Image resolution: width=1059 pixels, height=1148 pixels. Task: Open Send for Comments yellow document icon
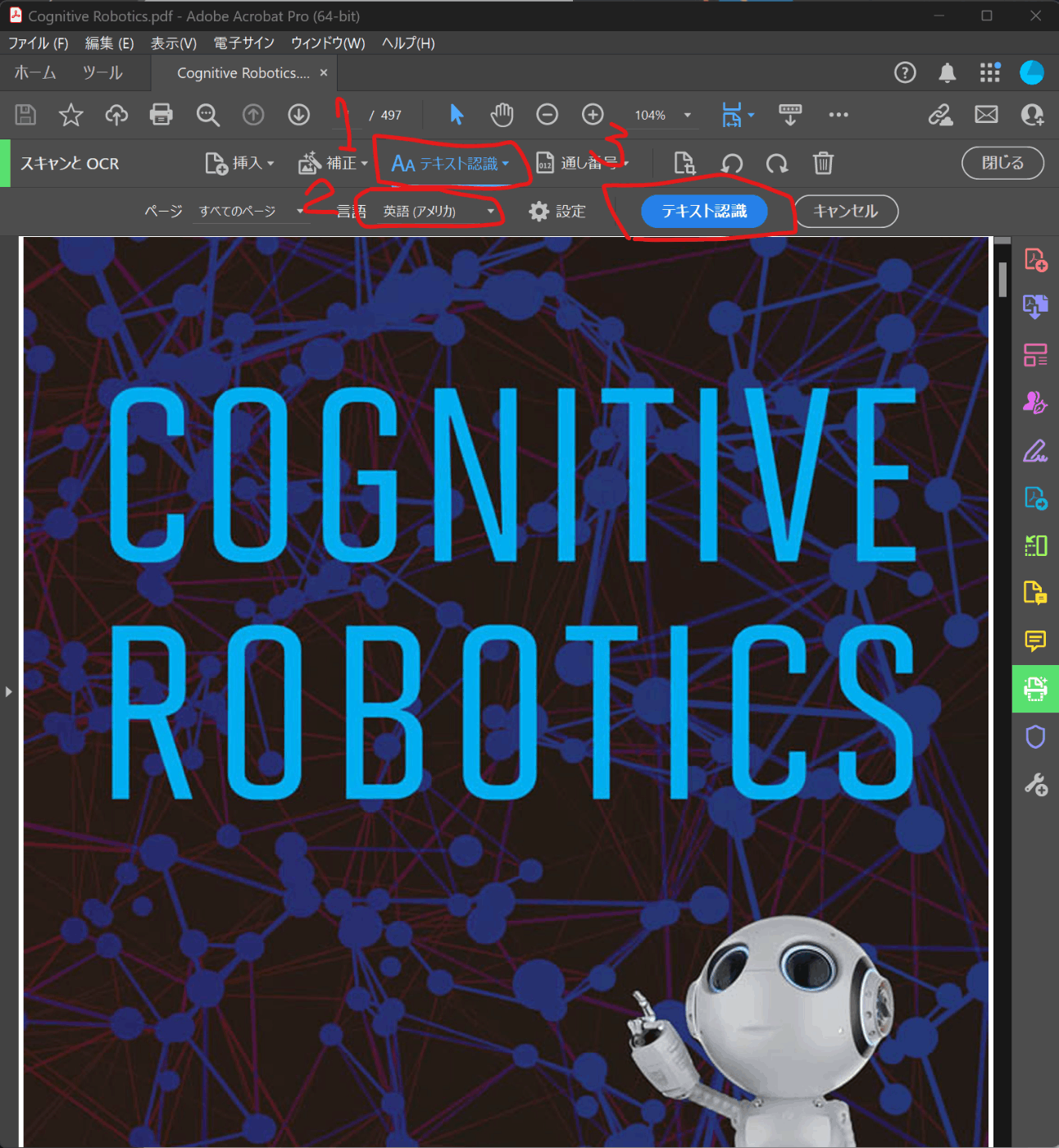pos(1035,593)
